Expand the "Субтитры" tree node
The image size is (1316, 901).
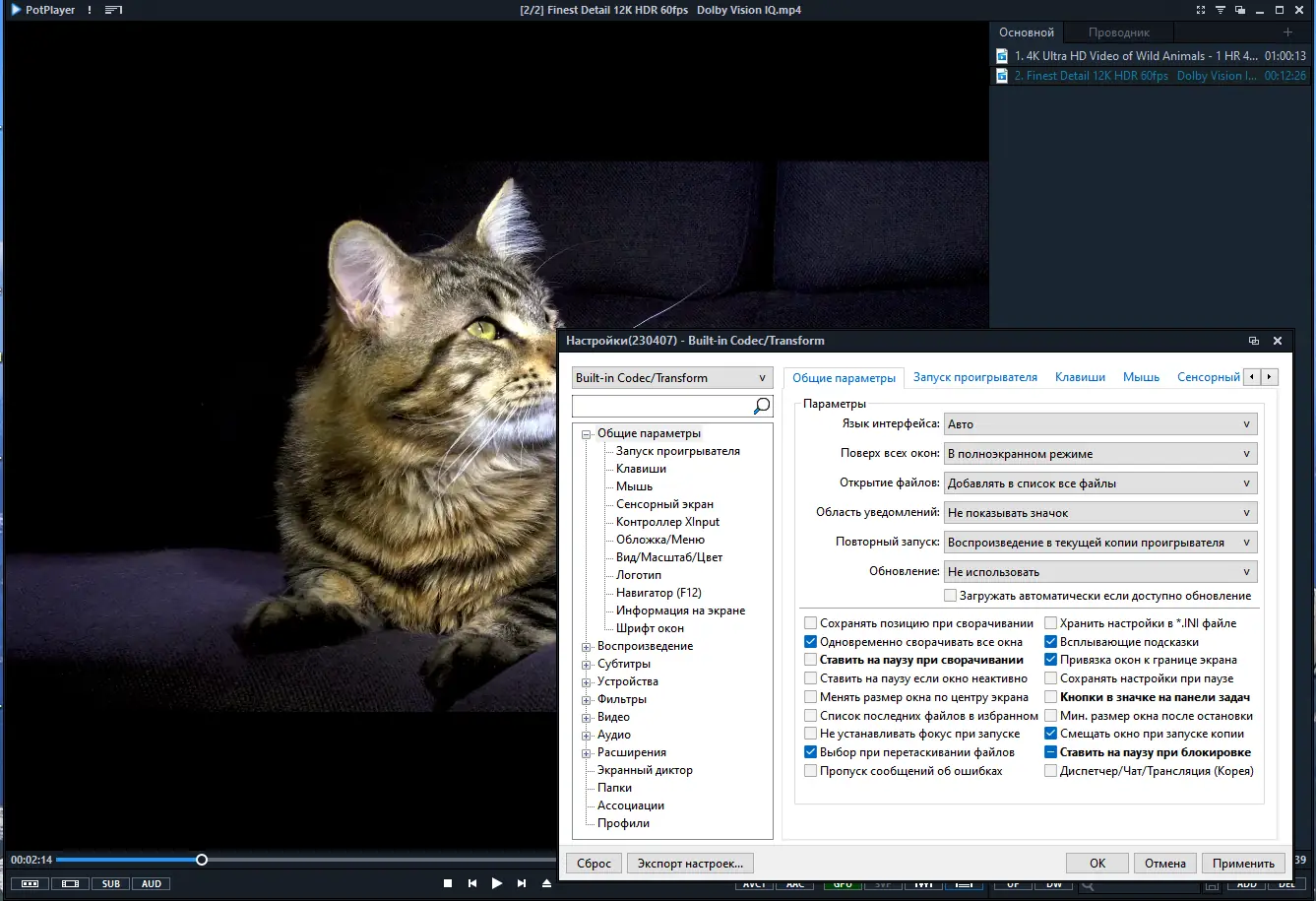tap(587, 665)
